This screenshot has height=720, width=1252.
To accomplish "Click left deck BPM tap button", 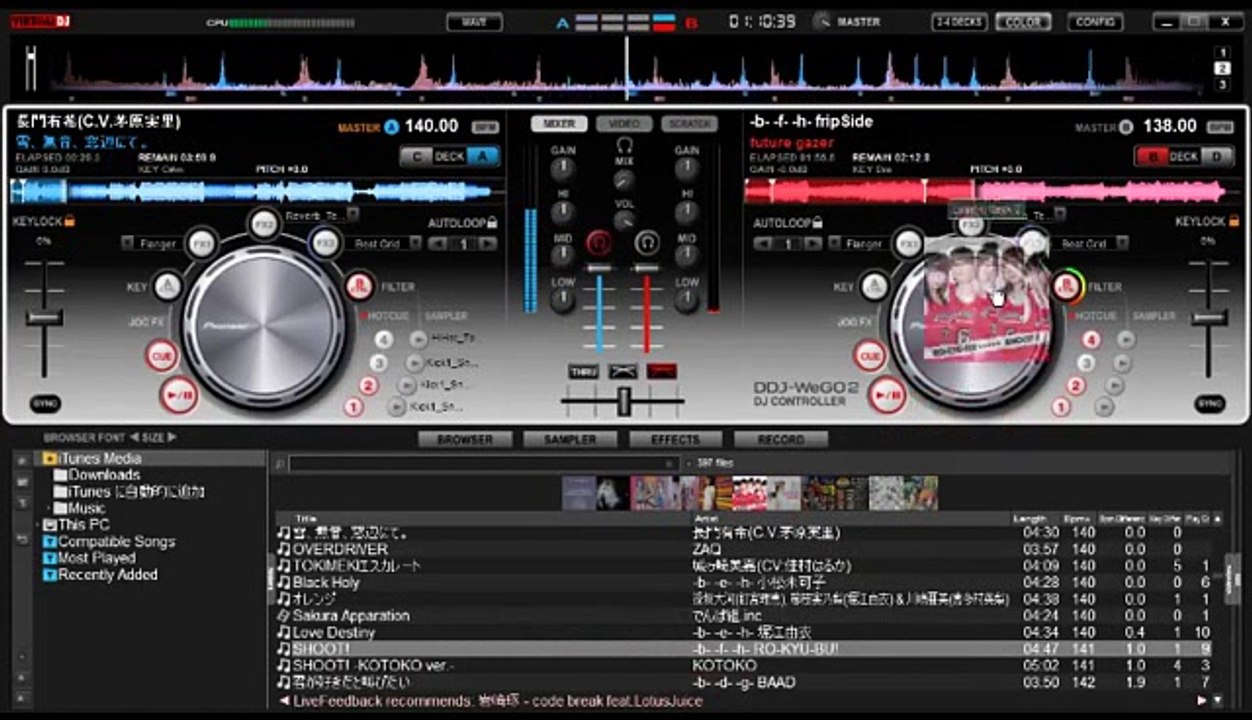I will tap(485, 127).
